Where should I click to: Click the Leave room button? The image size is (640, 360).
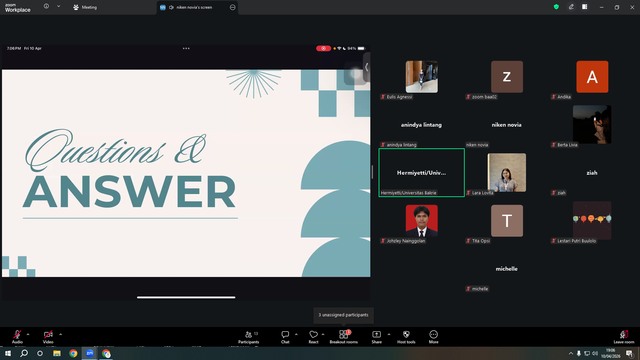pos(624,337)
